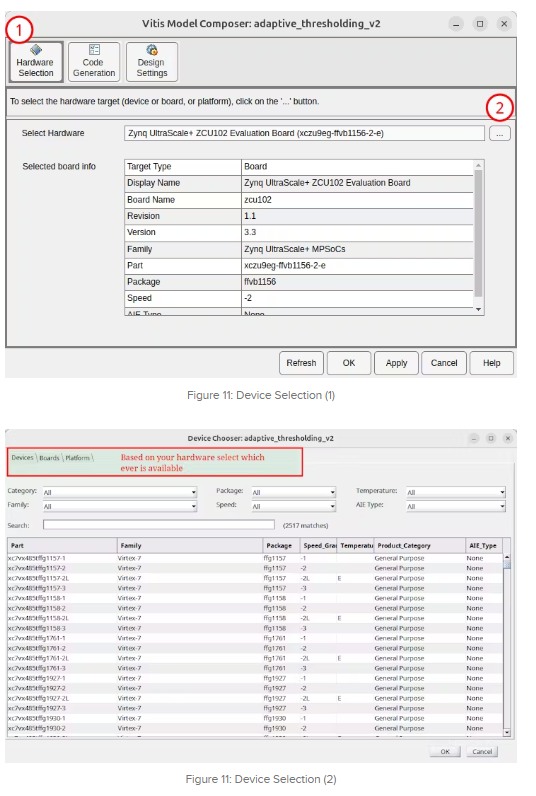Open the Category filter dropdown

coord(120,492)
